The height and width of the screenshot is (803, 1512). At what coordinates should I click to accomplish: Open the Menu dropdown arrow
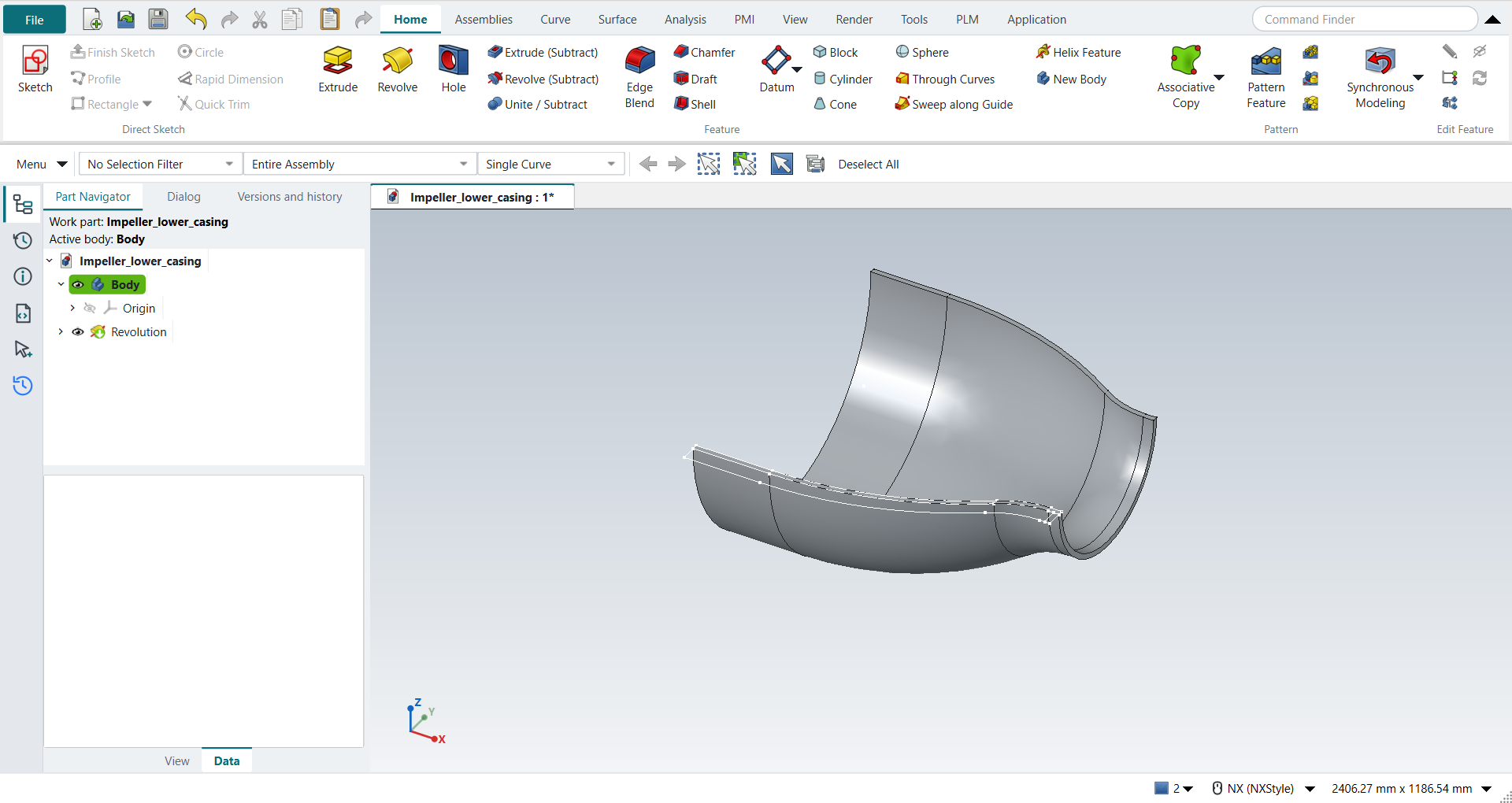tap(62, 164)
